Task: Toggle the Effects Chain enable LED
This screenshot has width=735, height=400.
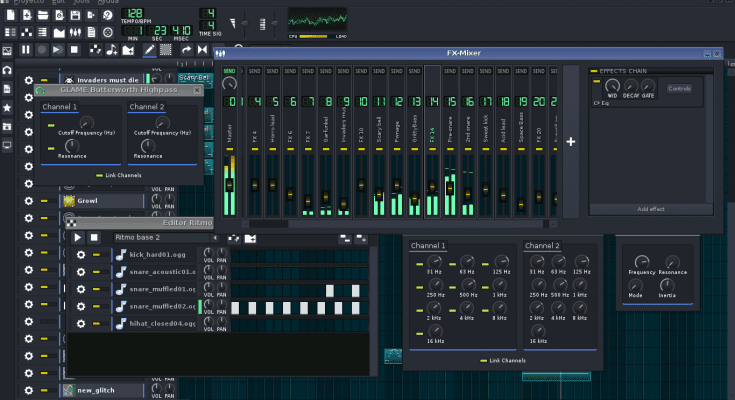Action: coord(593,71)
